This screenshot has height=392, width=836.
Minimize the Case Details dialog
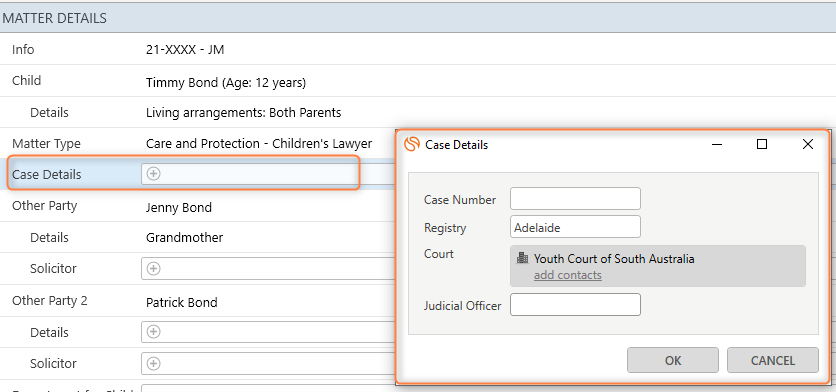pos(717,144)
